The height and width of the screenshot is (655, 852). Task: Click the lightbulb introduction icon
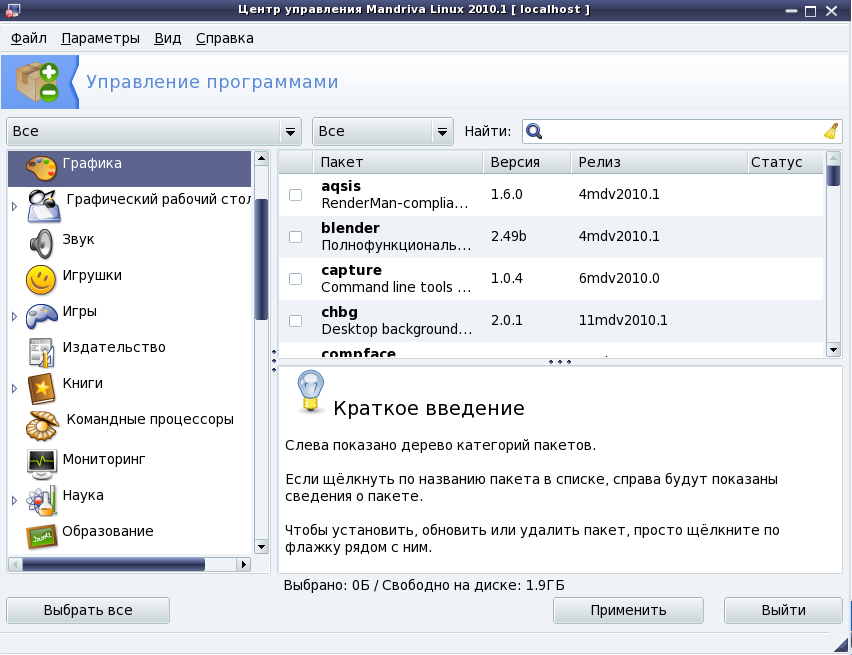[310, 391]
